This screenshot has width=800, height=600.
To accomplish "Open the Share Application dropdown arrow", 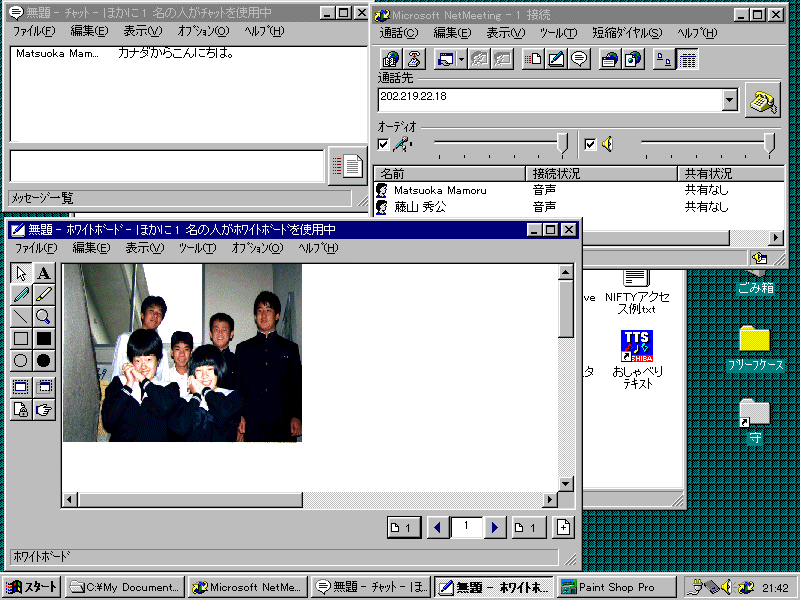I will [461, 59].
